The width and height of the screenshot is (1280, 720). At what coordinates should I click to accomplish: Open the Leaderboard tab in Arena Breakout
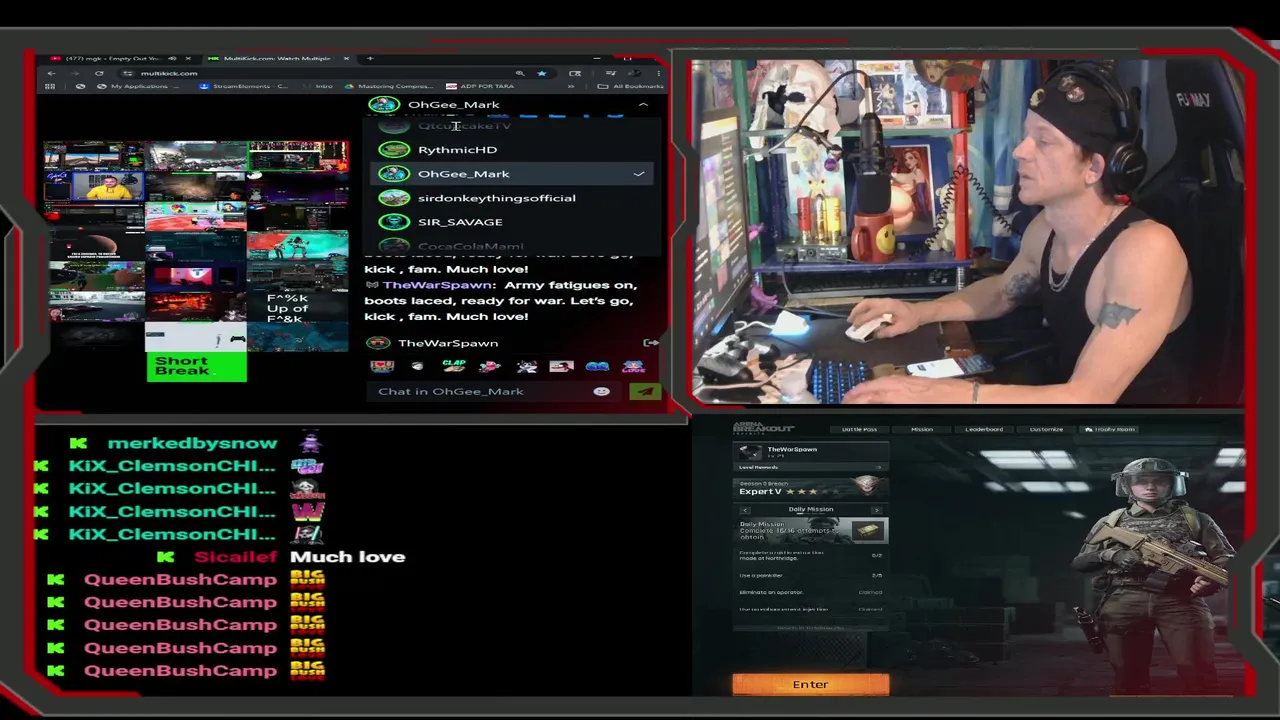984,429
